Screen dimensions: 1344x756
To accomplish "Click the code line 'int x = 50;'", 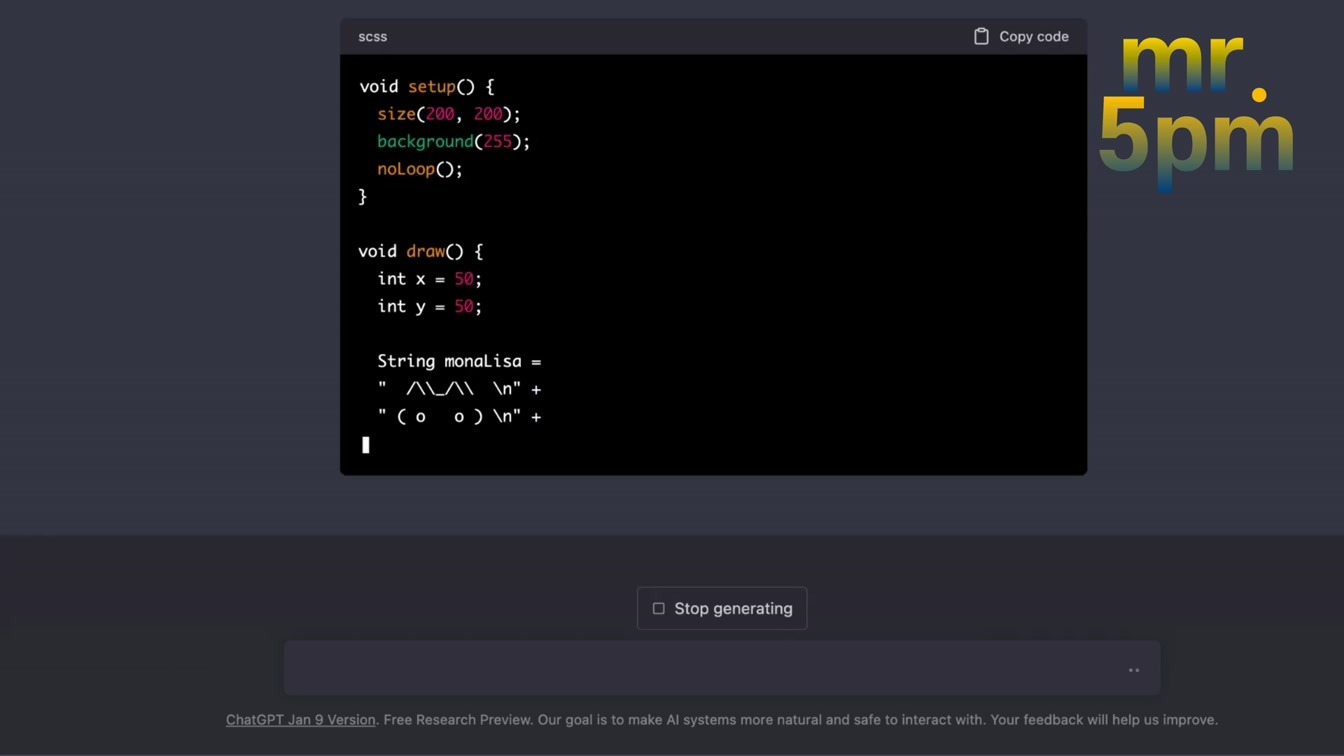I will coord(430,279).
